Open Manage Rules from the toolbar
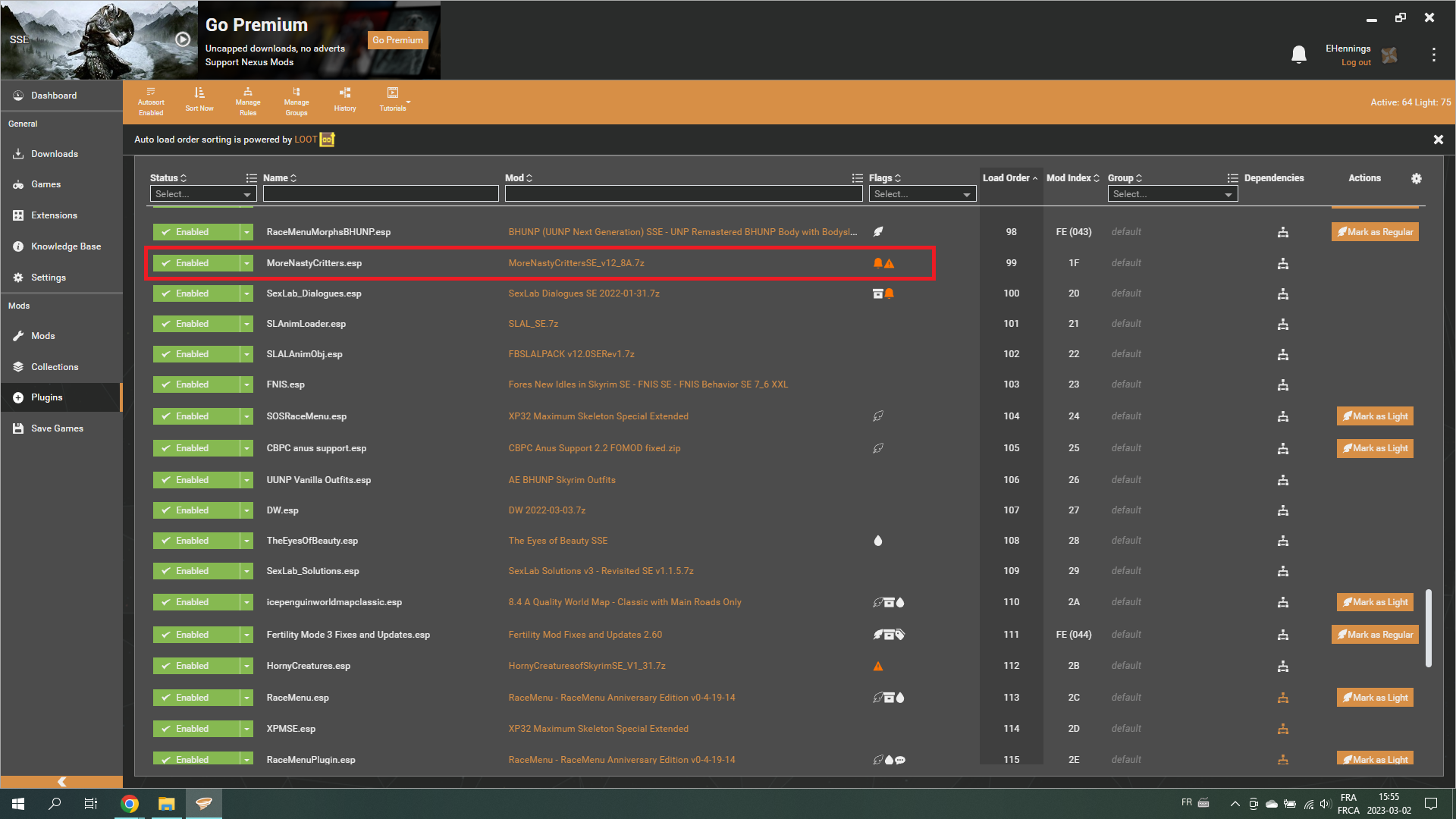1456x819 pixels. 248,102
